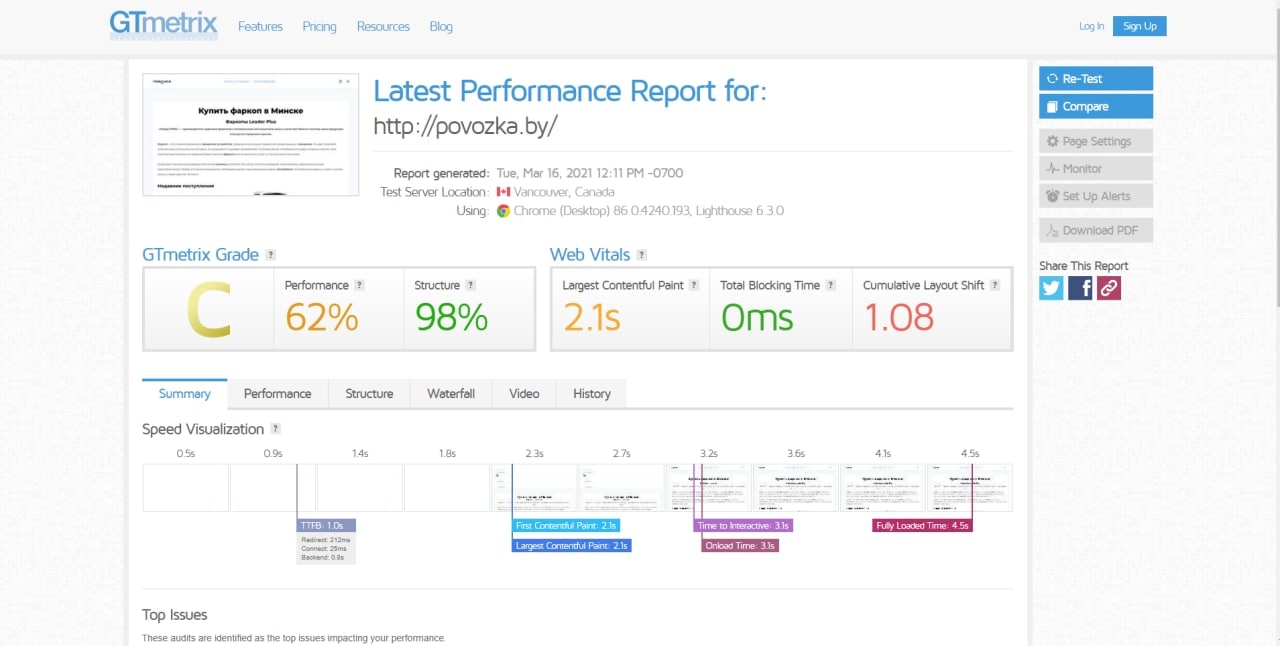Click help icon beside Structure score

pos(471,285)
